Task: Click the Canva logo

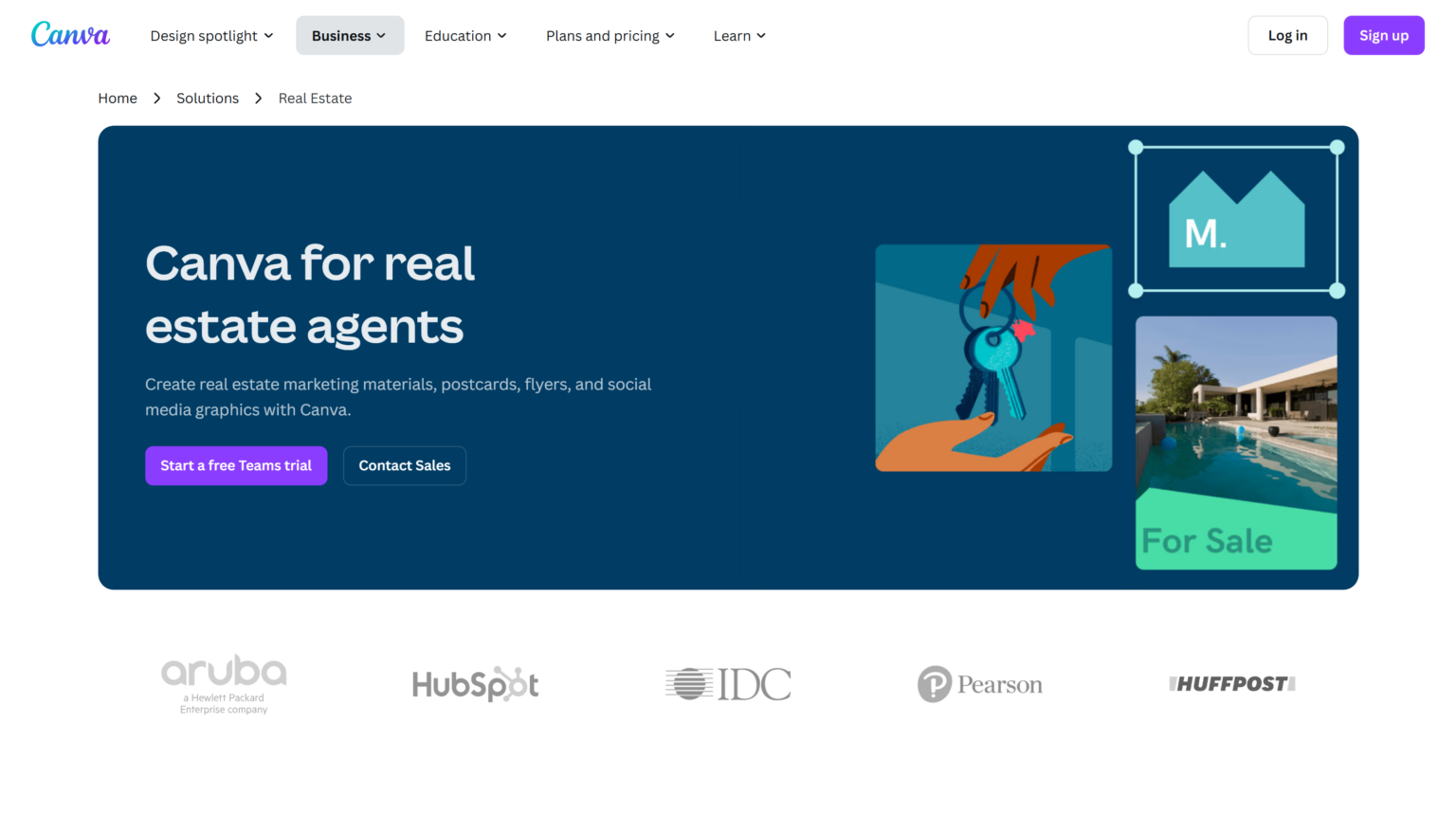Action: [70, 35]
